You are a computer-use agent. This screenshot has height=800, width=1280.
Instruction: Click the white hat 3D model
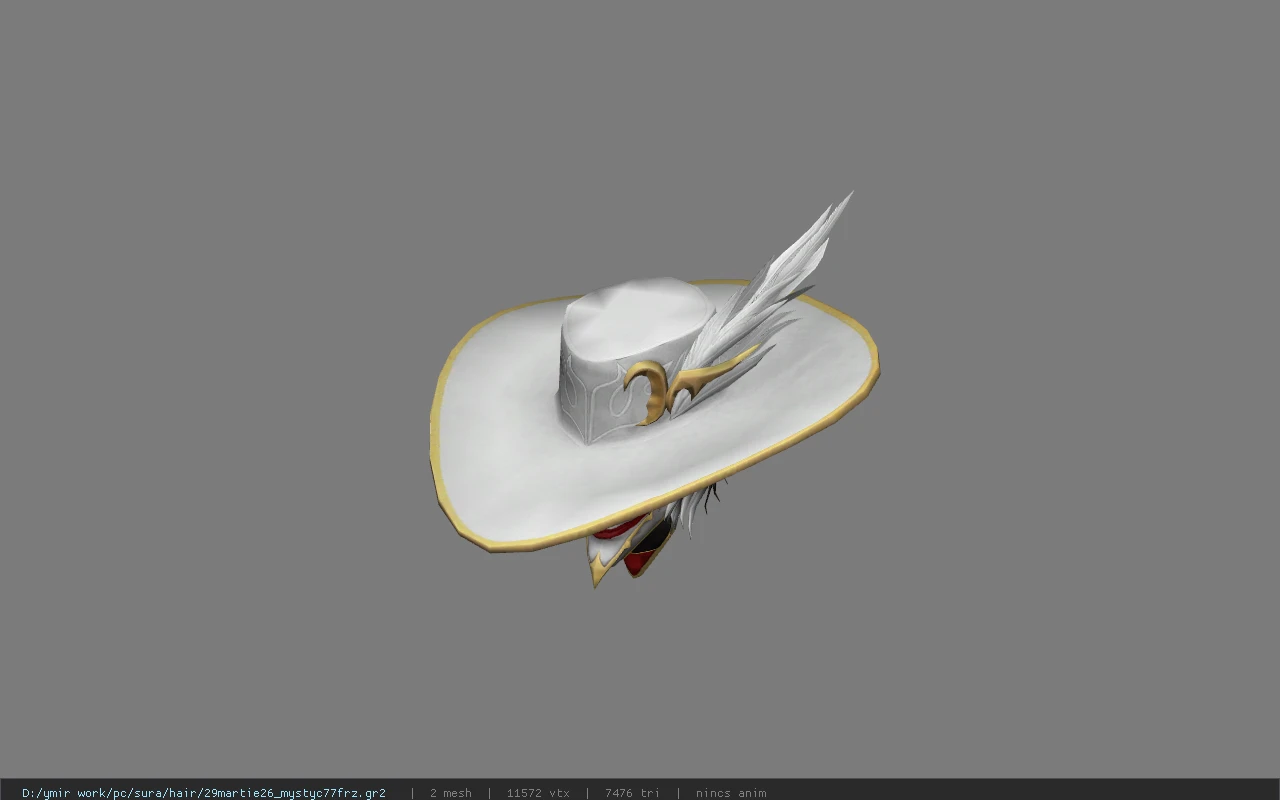click(655, 390)
